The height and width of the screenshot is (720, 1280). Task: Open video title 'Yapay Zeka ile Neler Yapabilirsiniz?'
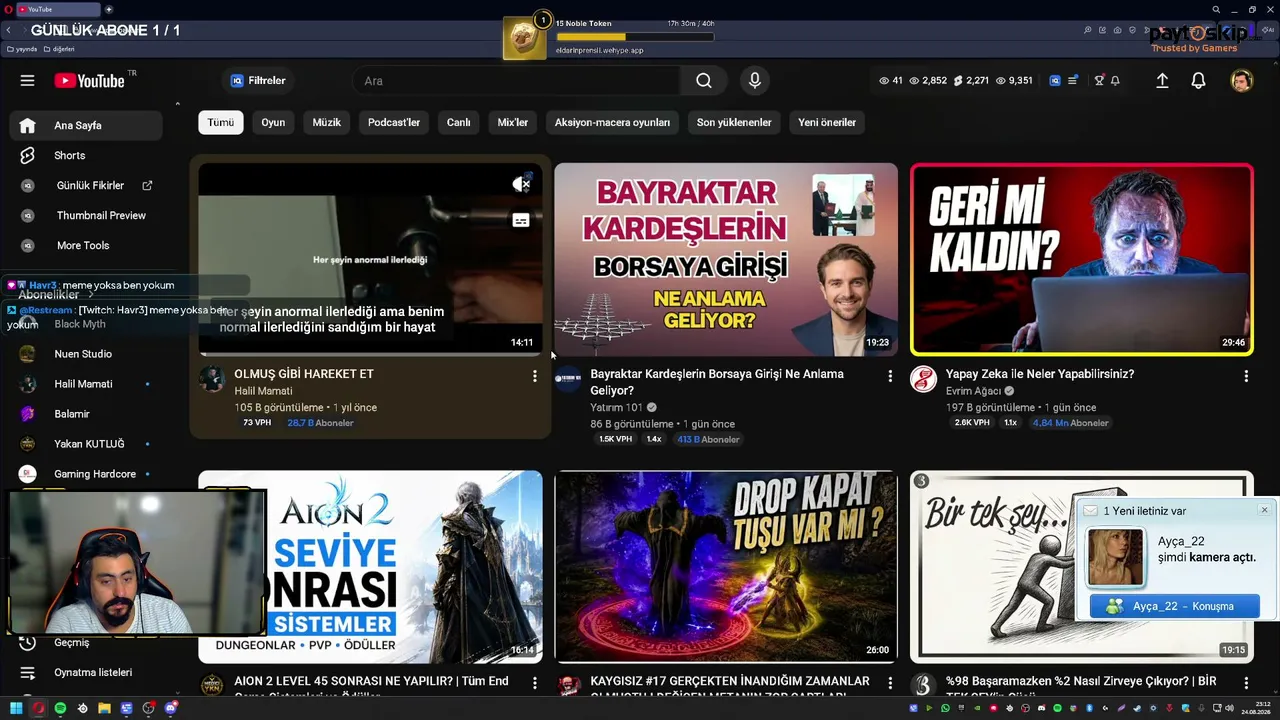click(1040, 374)
